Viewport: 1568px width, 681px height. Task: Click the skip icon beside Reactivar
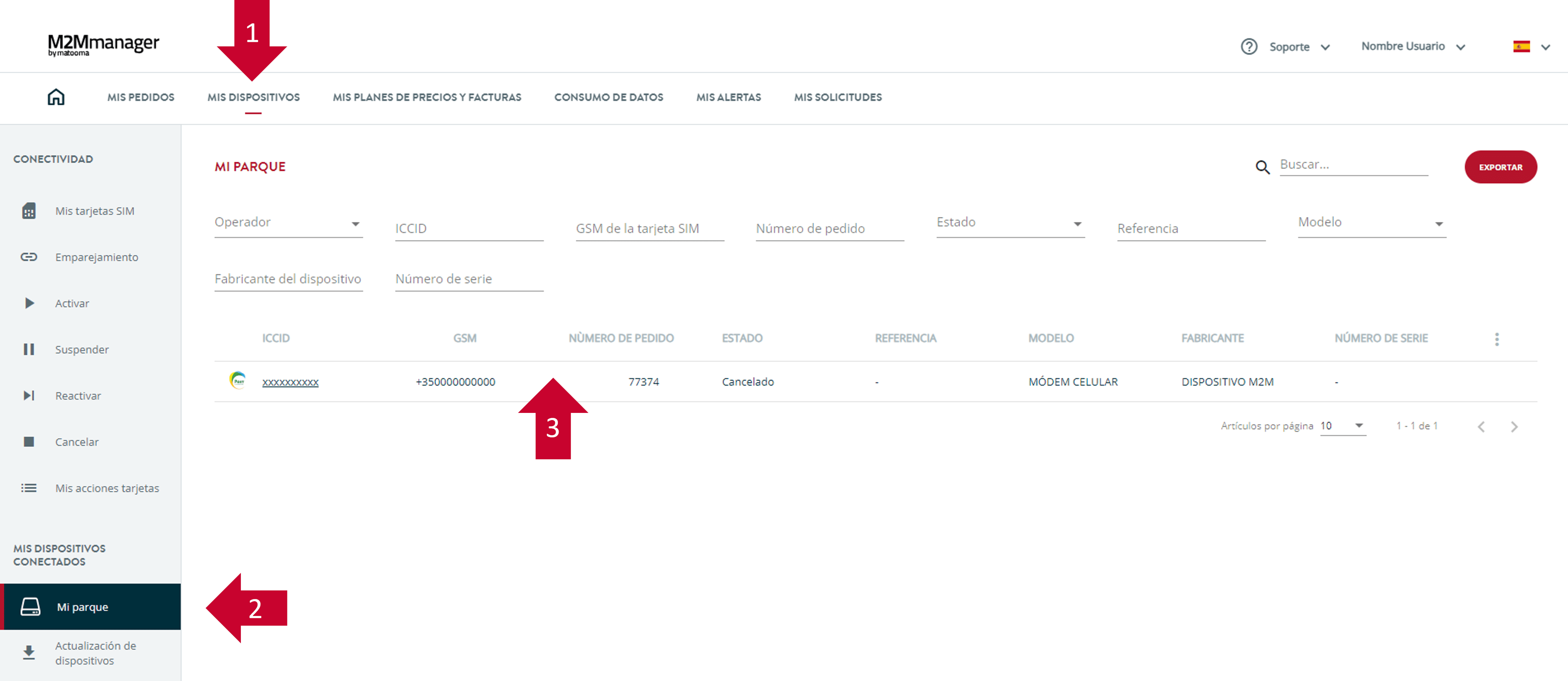[28, 396]
